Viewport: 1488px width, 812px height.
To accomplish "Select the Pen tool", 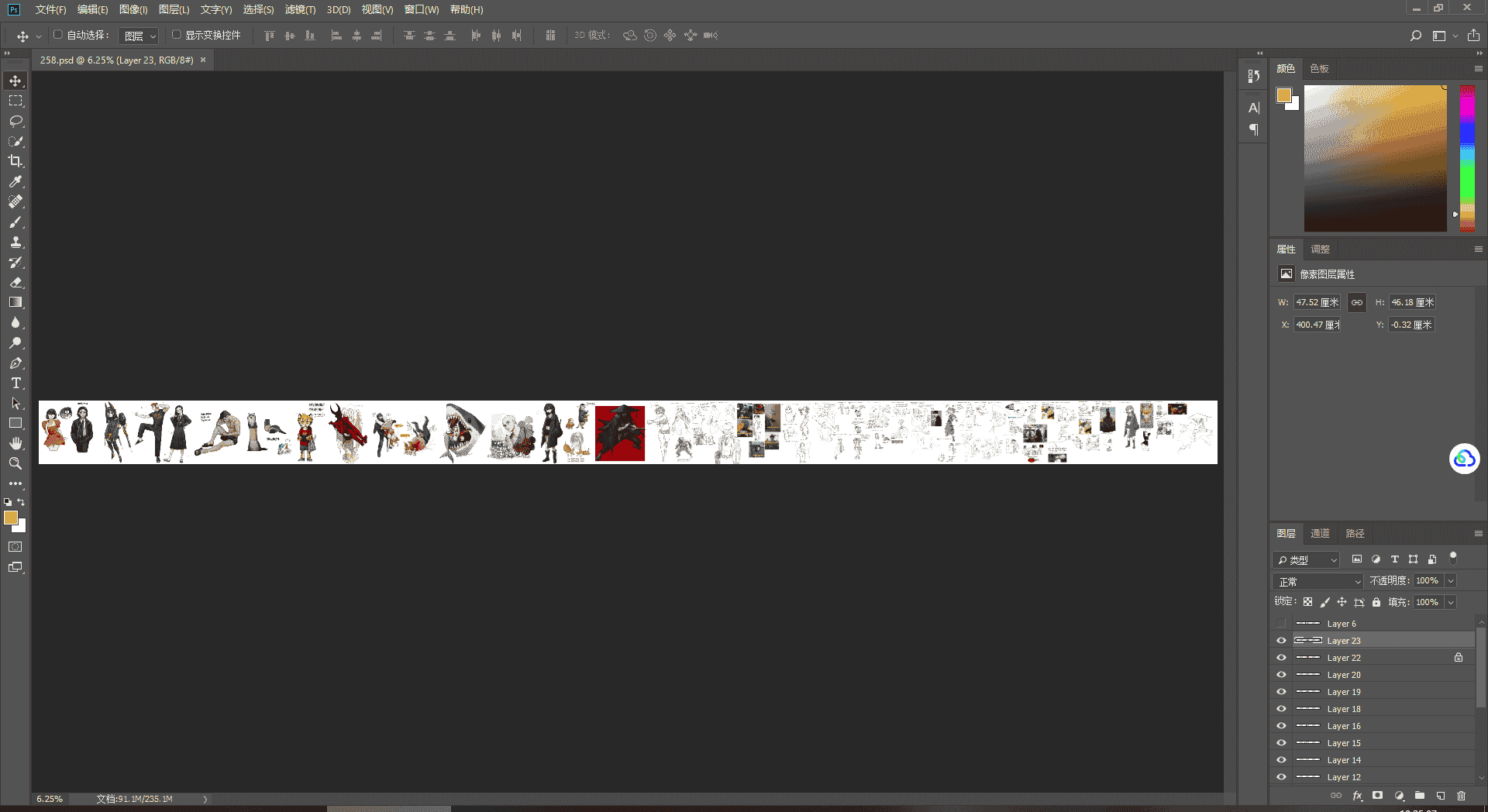I will pyautogui.click(x=15, y=363).
